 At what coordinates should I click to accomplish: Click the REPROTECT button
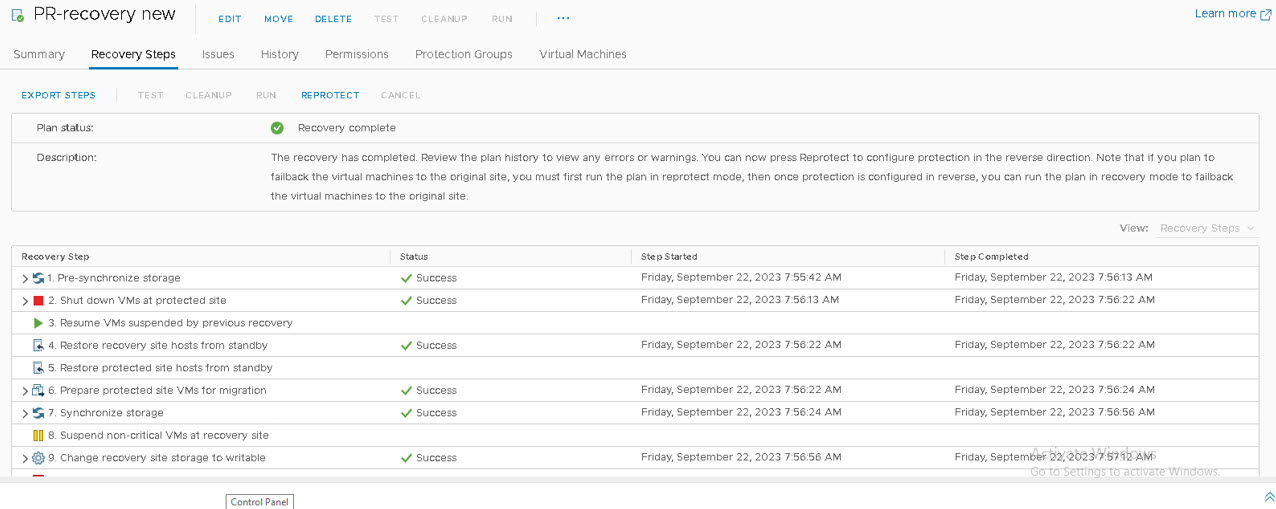click(x=330, y=95)
